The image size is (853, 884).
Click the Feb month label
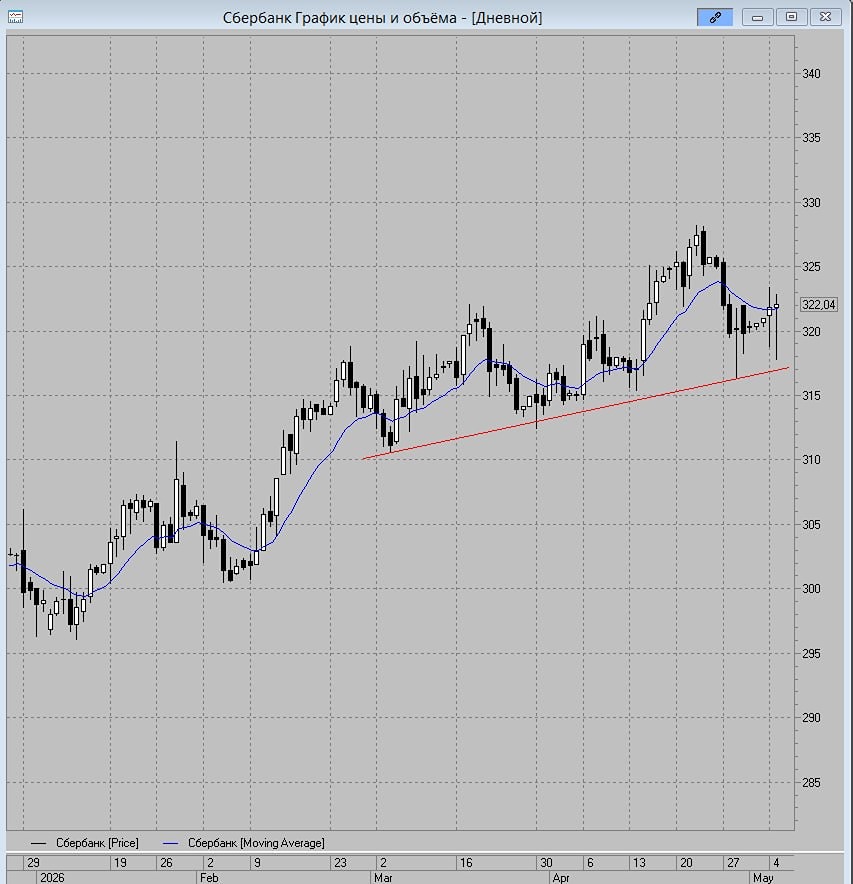(x=209, y=878)
